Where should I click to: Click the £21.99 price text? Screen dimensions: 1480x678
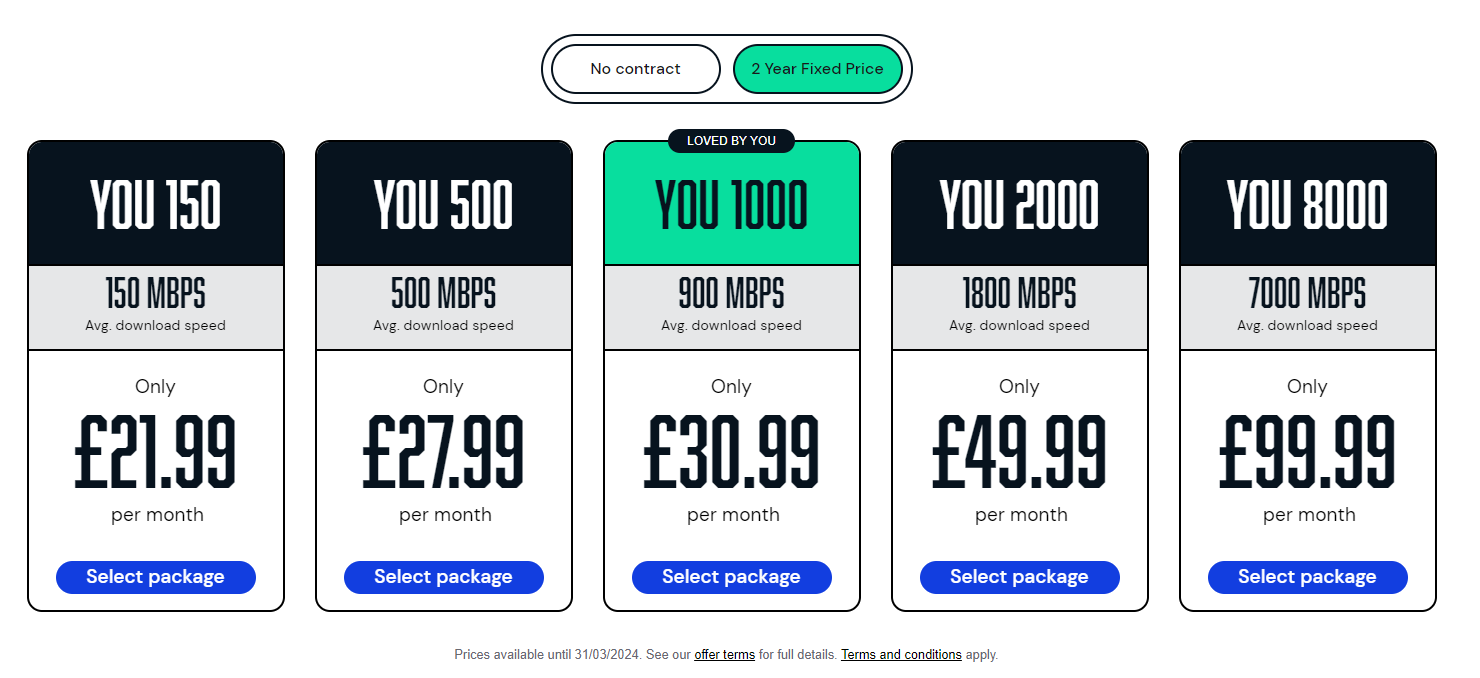point(155,452)
